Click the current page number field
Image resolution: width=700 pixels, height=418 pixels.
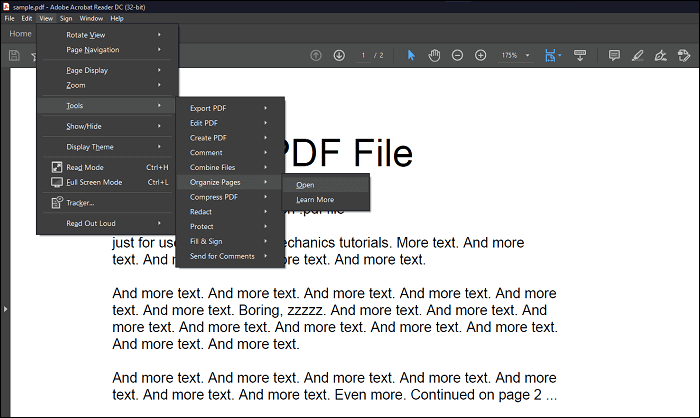pos(364,55)
